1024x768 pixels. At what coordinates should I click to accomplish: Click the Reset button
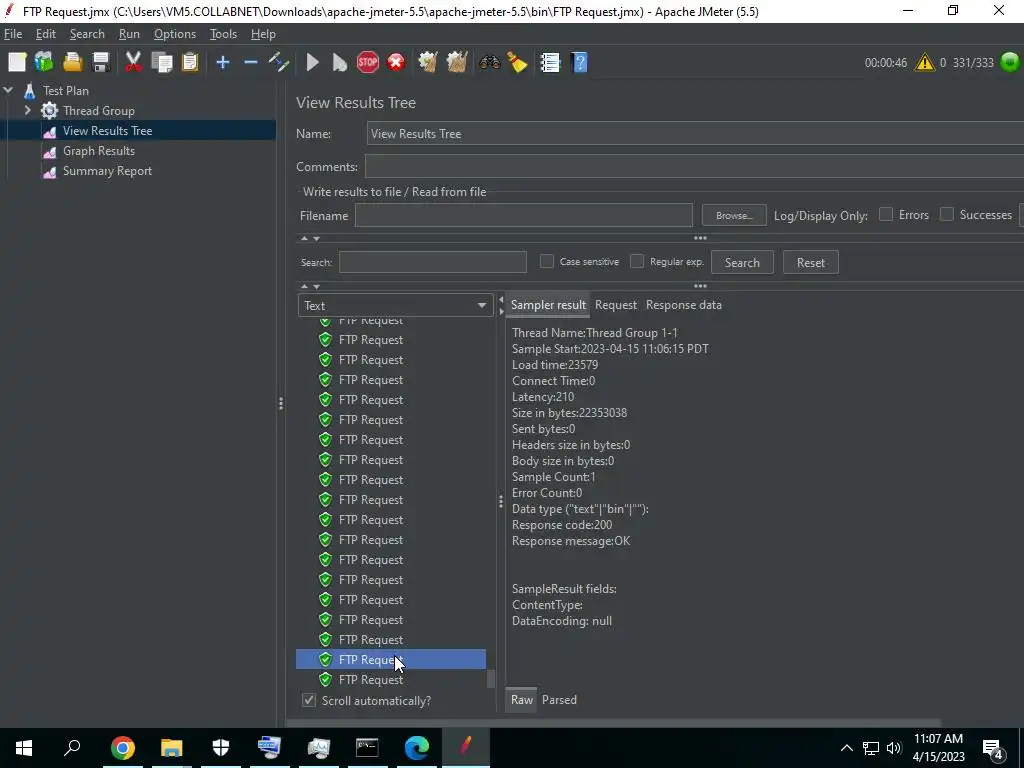point(810,263)
